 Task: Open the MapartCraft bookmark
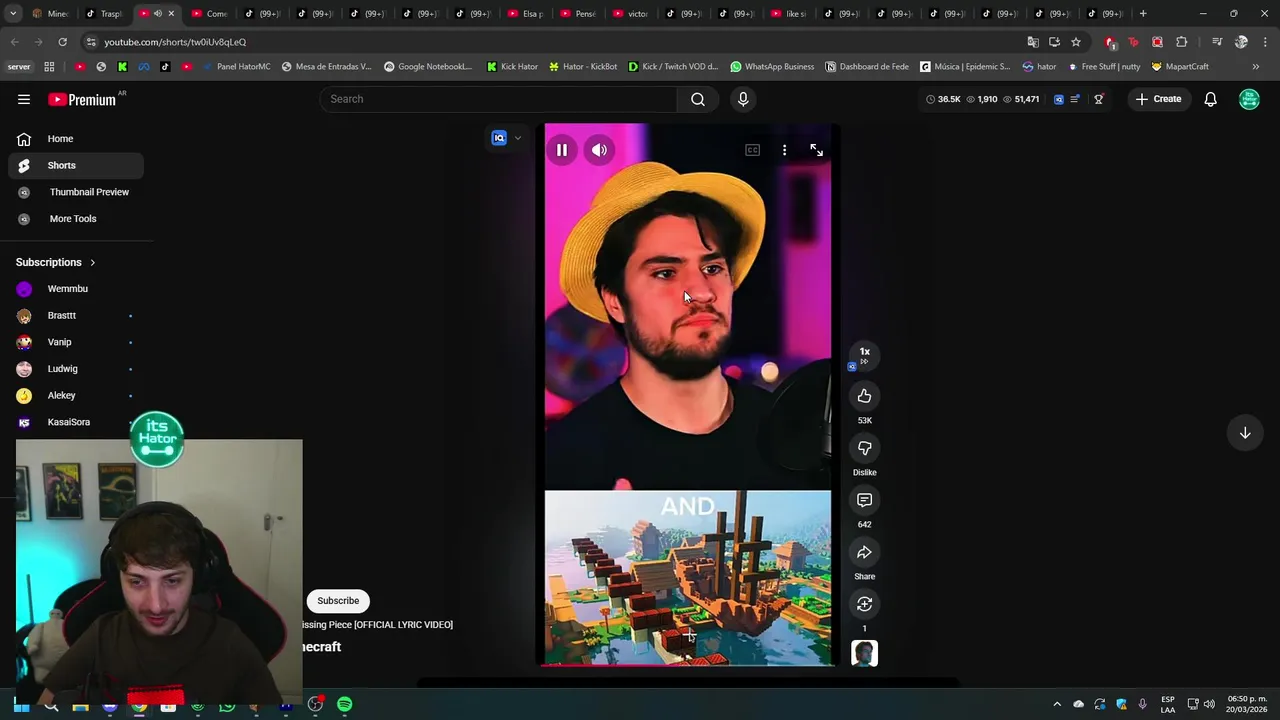click(1180, 67)
